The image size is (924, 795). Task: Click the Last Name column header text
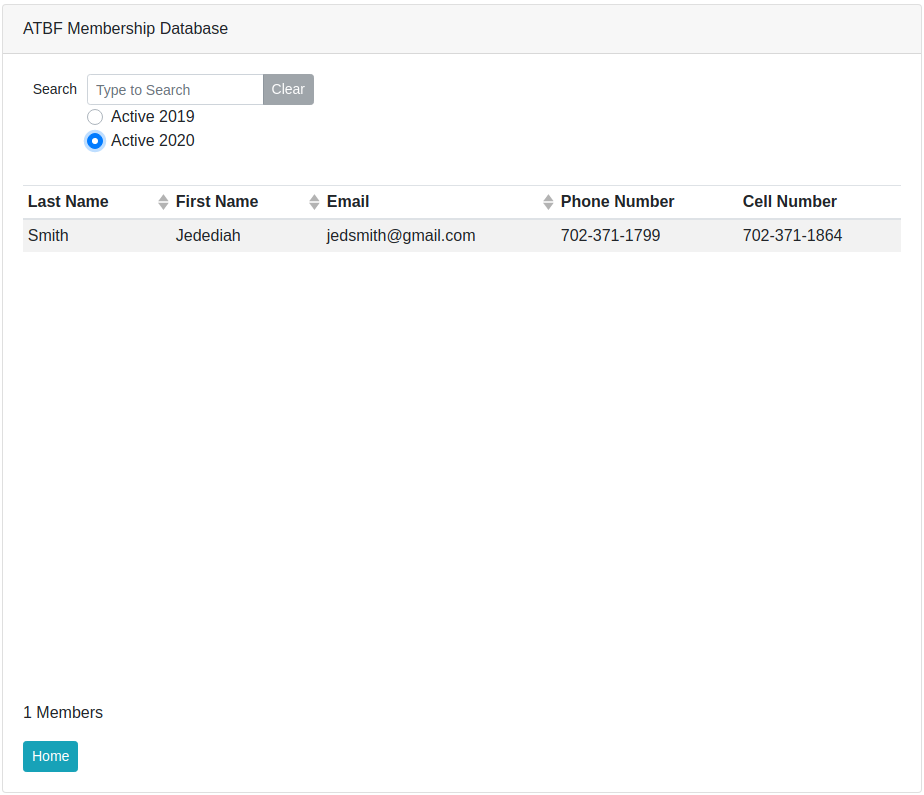(68, 202)
